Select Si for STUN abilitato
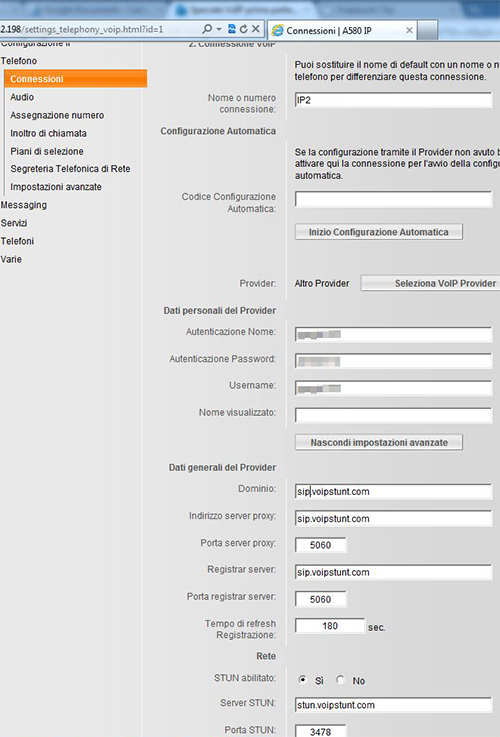 (303, 680)
